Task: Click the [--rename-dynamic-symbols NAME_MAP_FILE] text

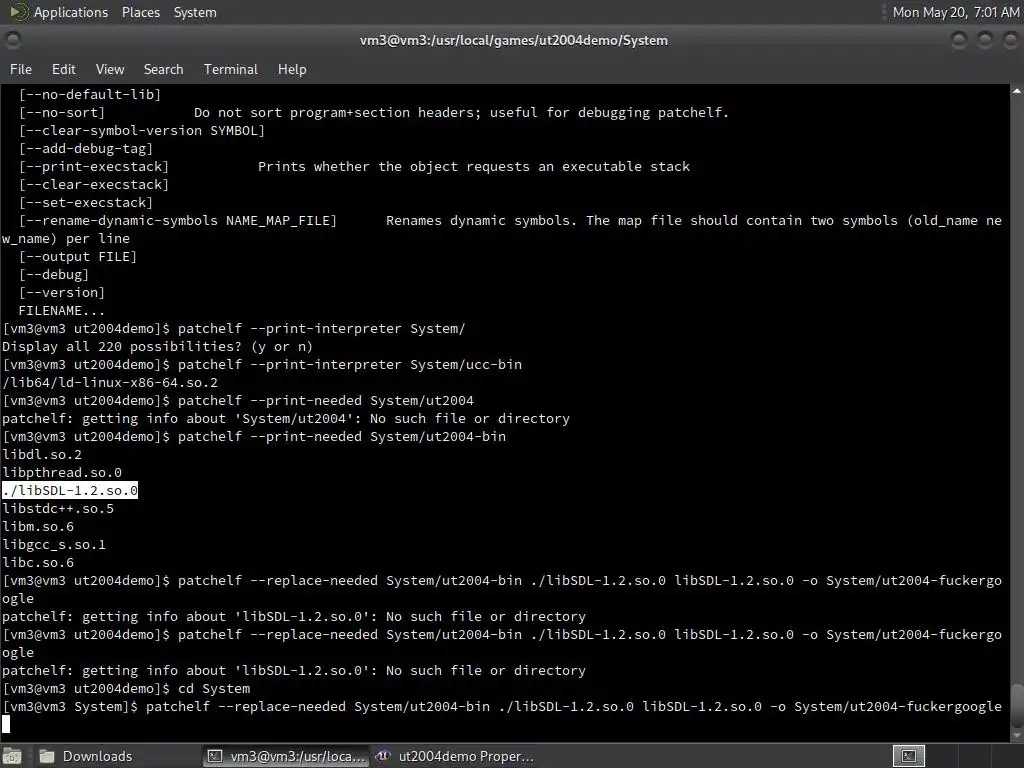Action: [x=178, y=221]
